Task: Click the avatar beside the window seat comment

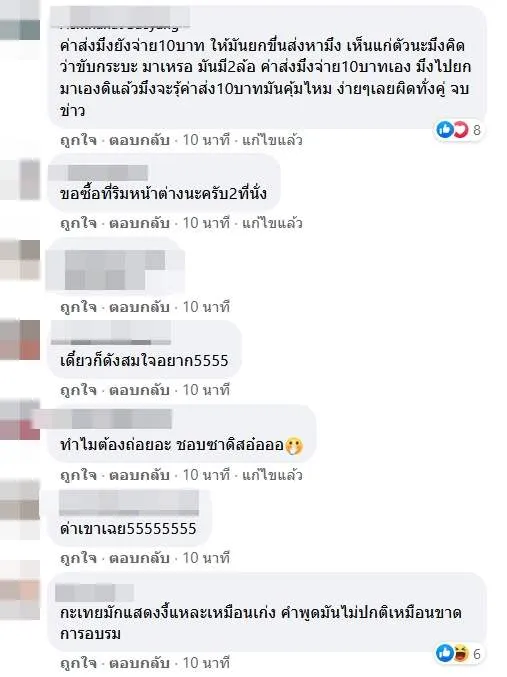Action: tap(20, 179)
